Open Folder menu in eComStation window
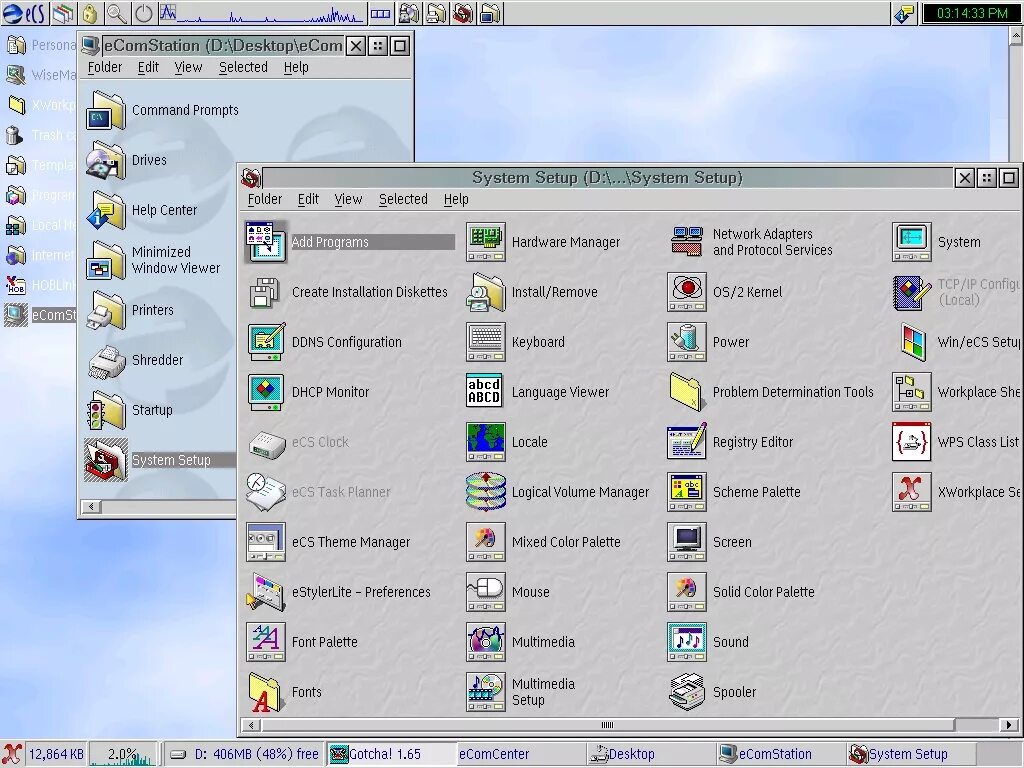Screen dimensions: 1024x768 104,67
